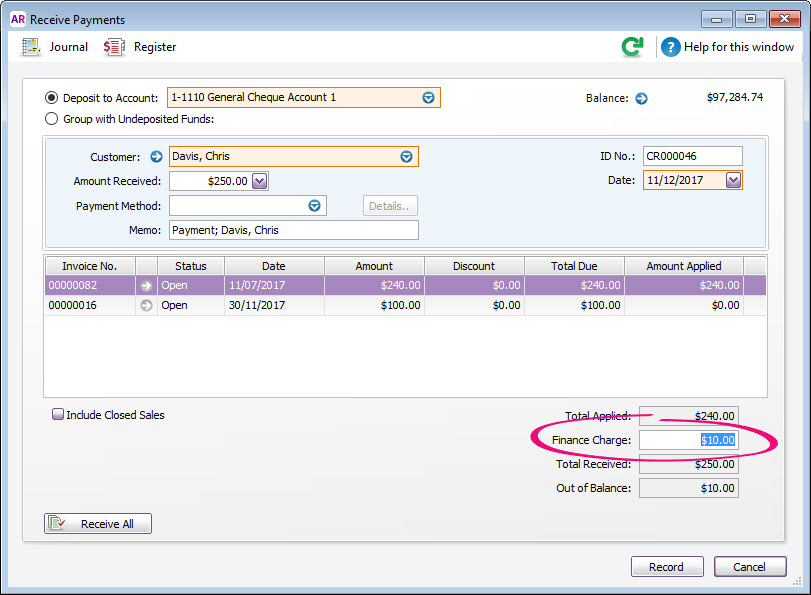Open the Date calendar dropdown

tap(733, 180)
